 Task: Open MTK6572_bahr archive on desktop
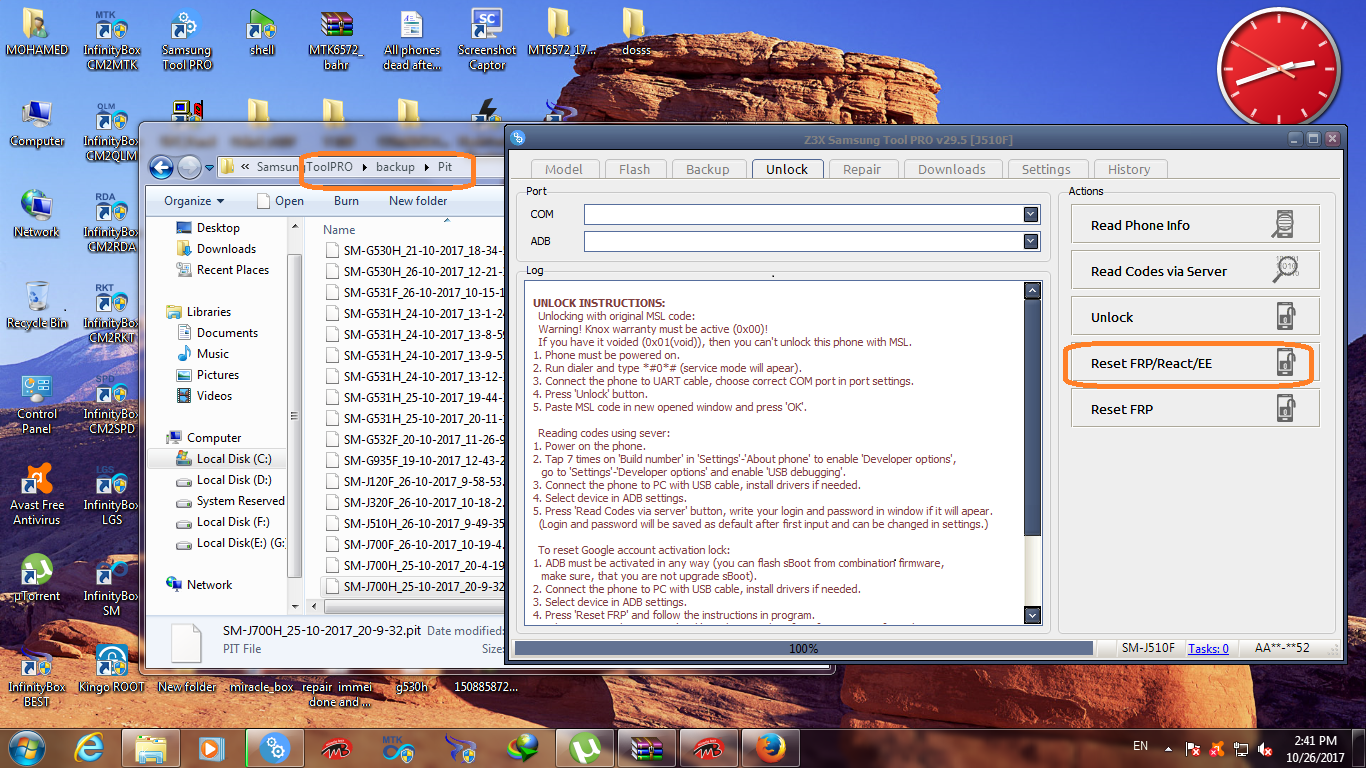(x=336, y=42)
